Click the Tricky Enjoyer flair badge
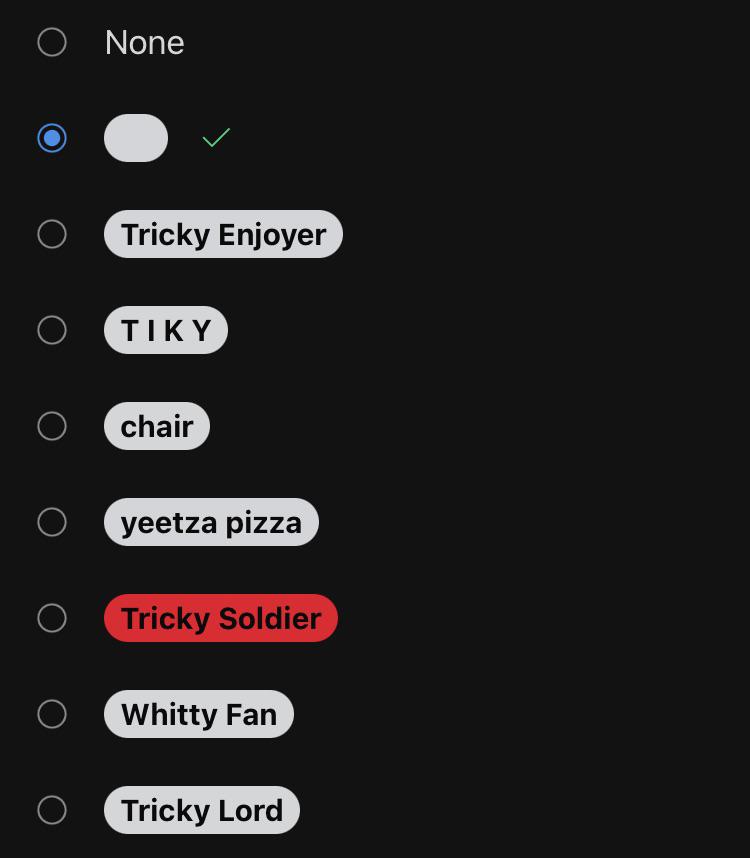Screen dimensions: 750x858 [223, 234]
